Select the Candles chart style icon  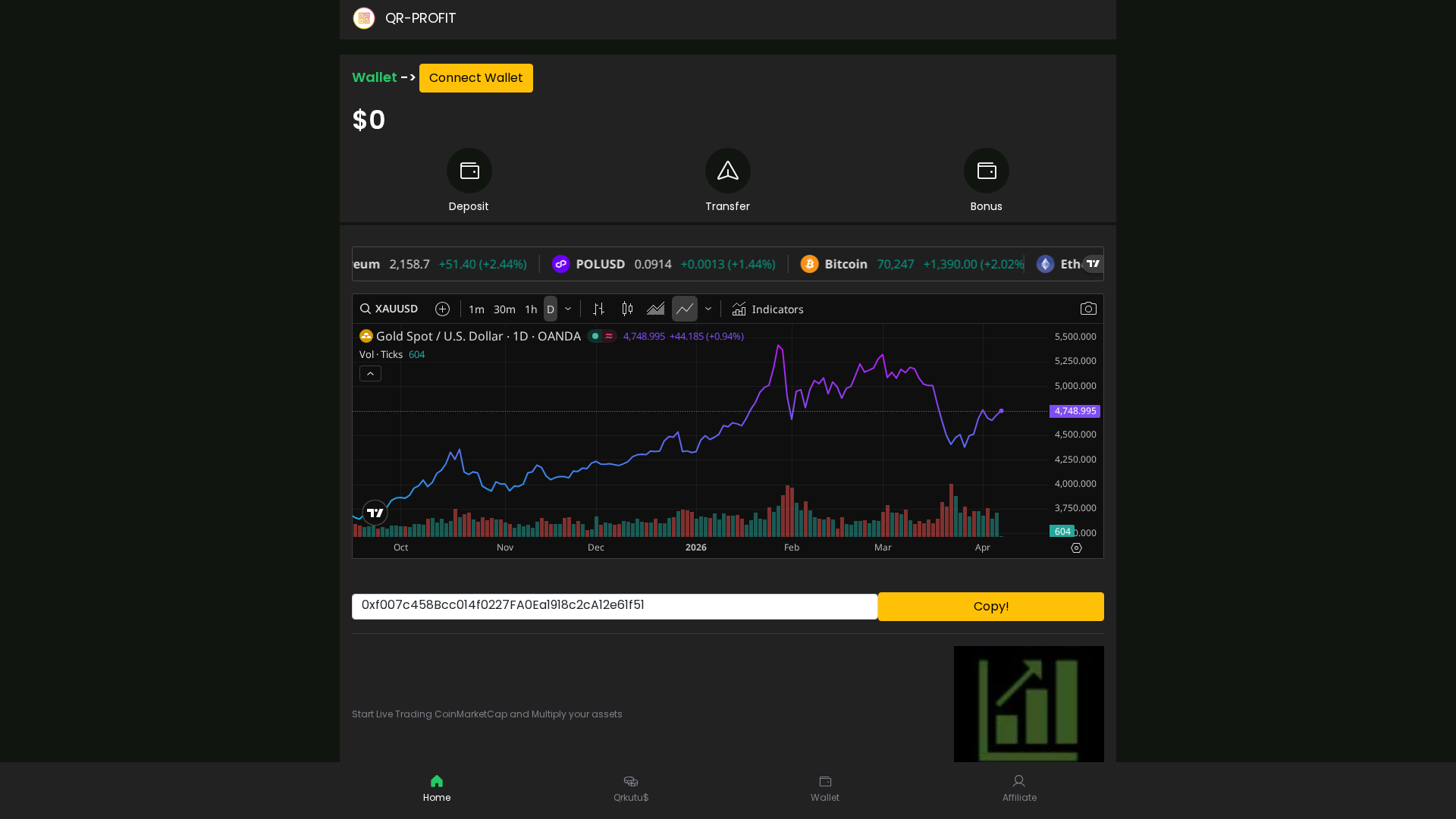pyautogui.click(x=628, y=309)
